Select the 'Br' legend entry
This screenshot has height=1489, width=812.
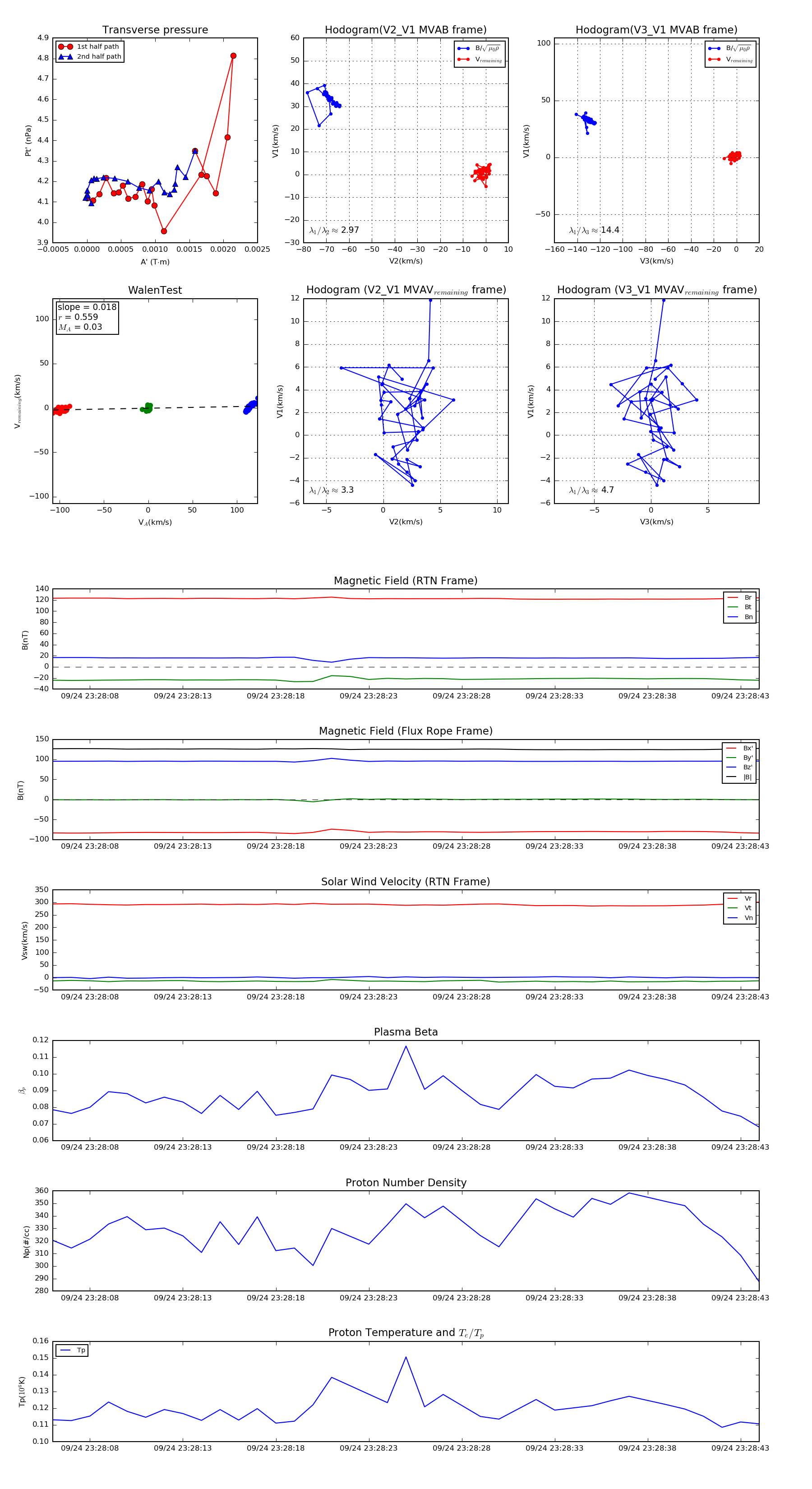[x=740, y=598]
